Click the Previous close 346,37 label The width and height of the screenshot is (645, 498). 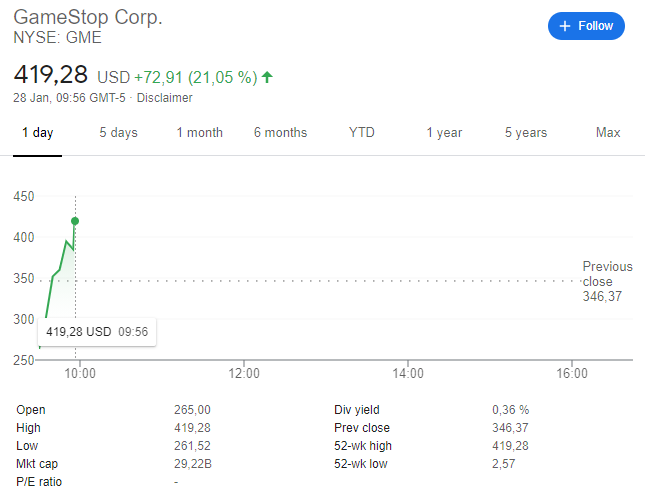[607, 281]
